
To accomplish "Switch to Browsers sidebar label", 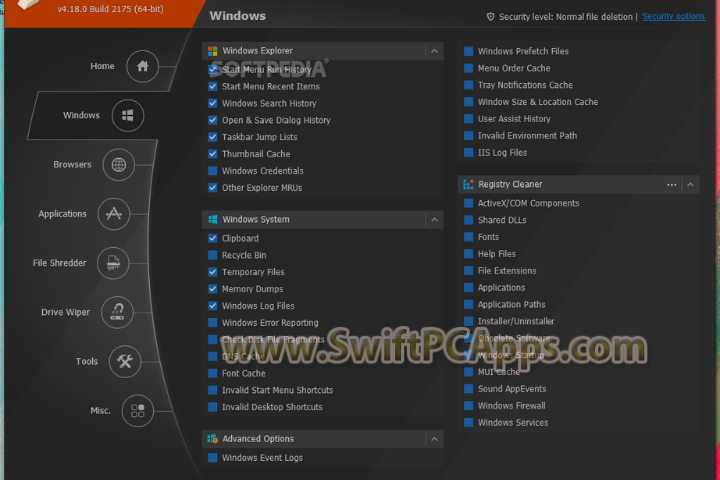I will click(72, 164).
